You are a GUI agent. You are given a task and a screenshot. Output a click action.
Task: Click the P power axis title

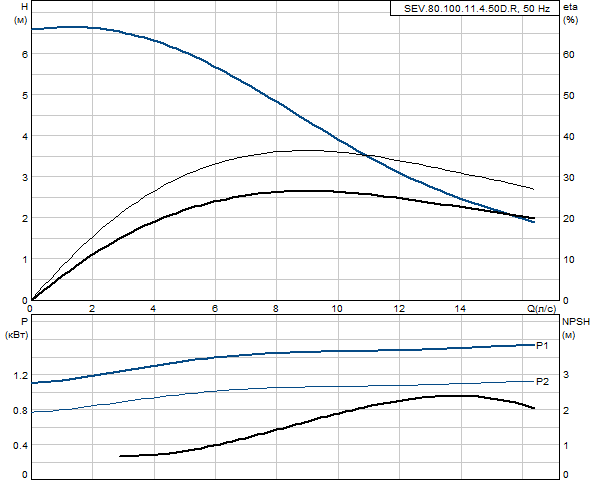click(25, 321)
